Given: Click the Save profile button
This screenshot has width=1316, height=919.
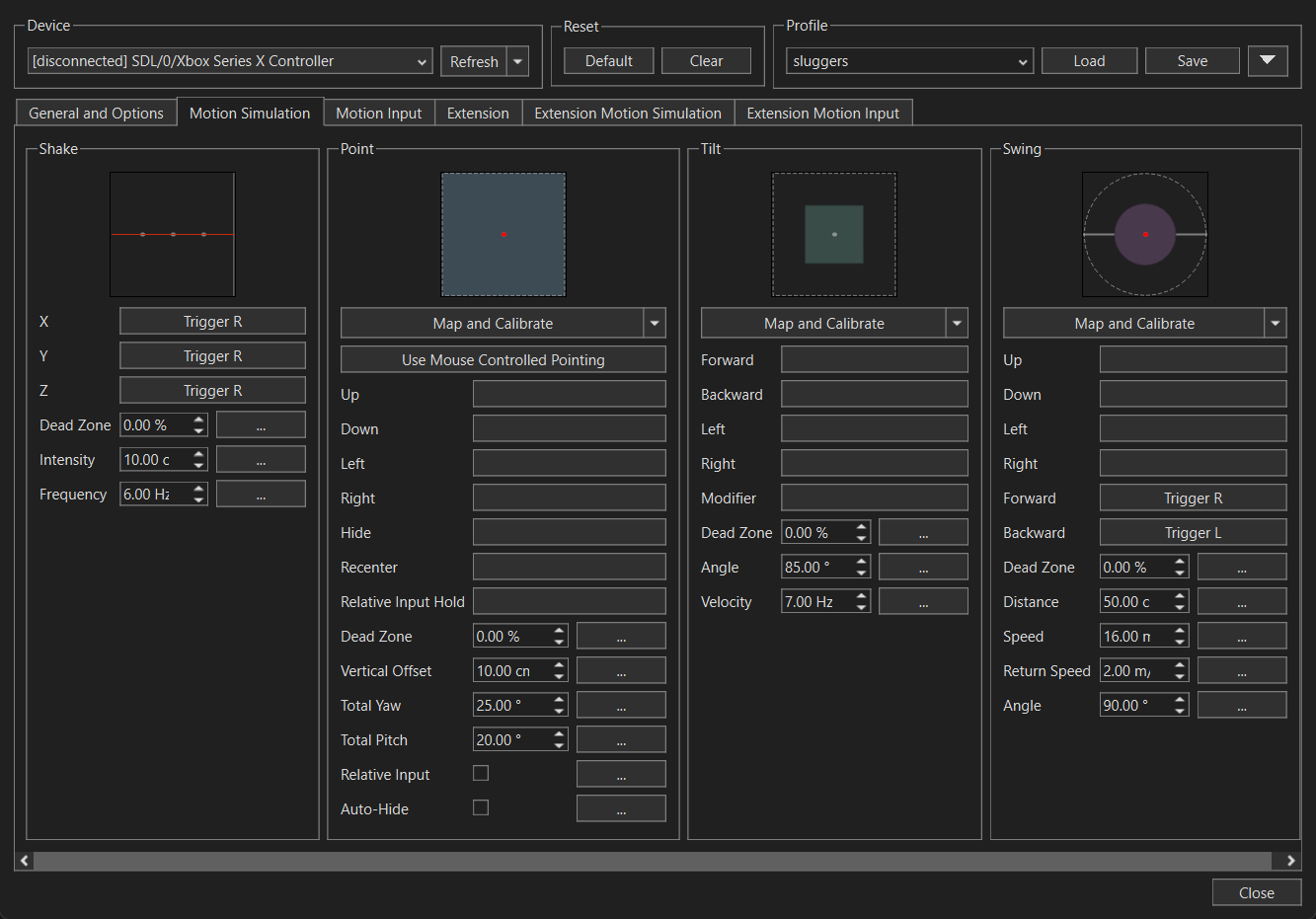Looking at the screenshot, I should coord(1192,61).
